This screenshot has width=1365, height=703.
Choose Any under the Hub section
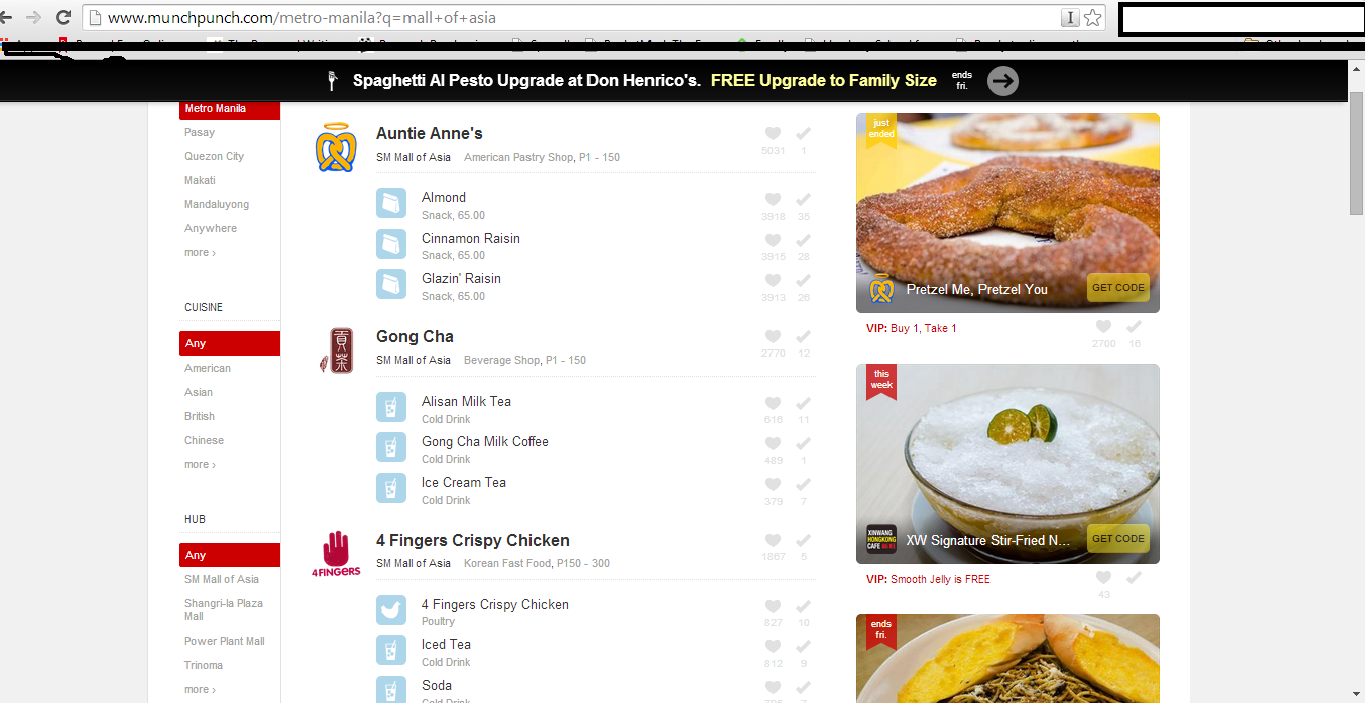pos(229,555)
